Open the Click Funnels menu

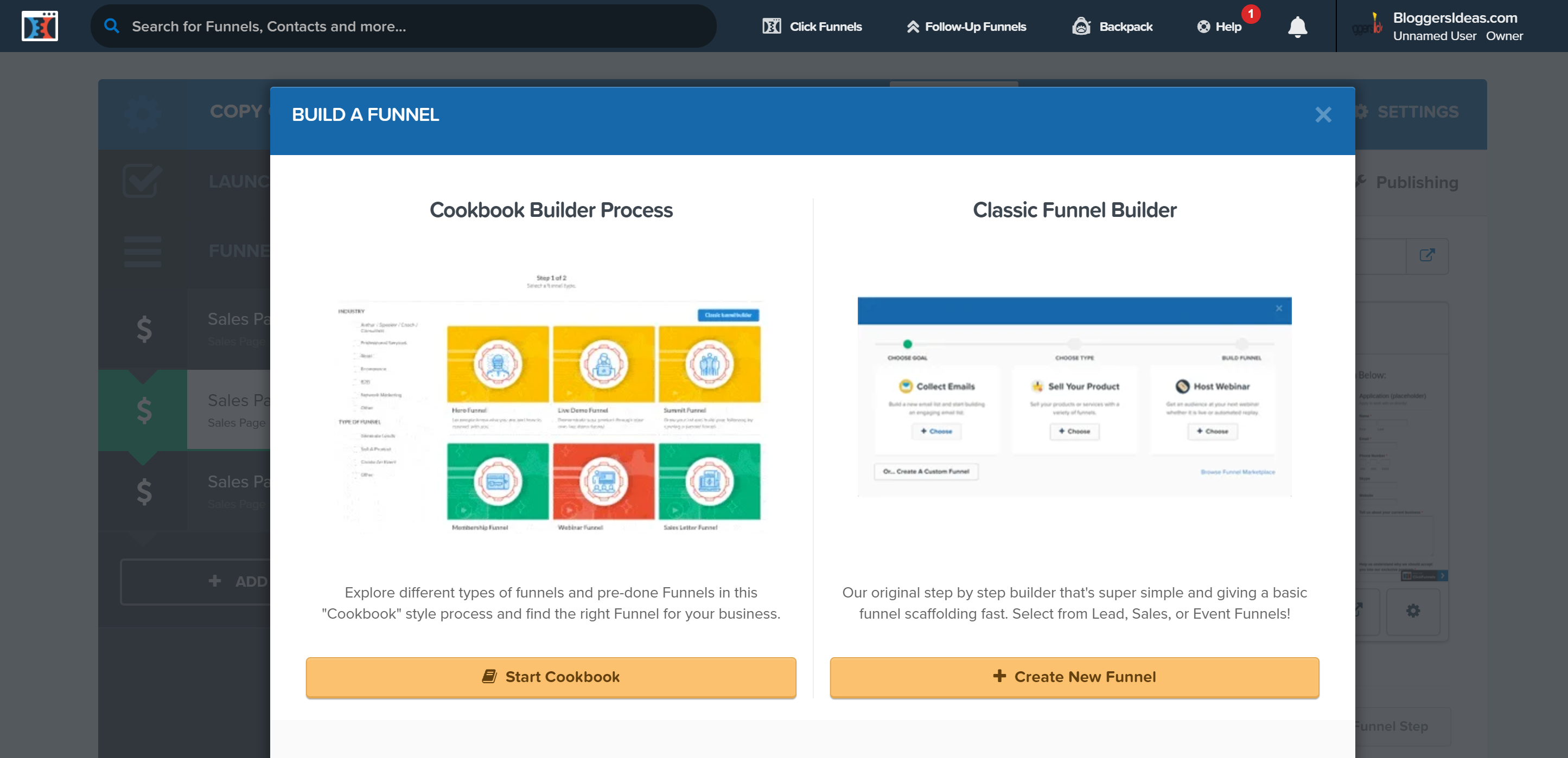coord(812,26)
